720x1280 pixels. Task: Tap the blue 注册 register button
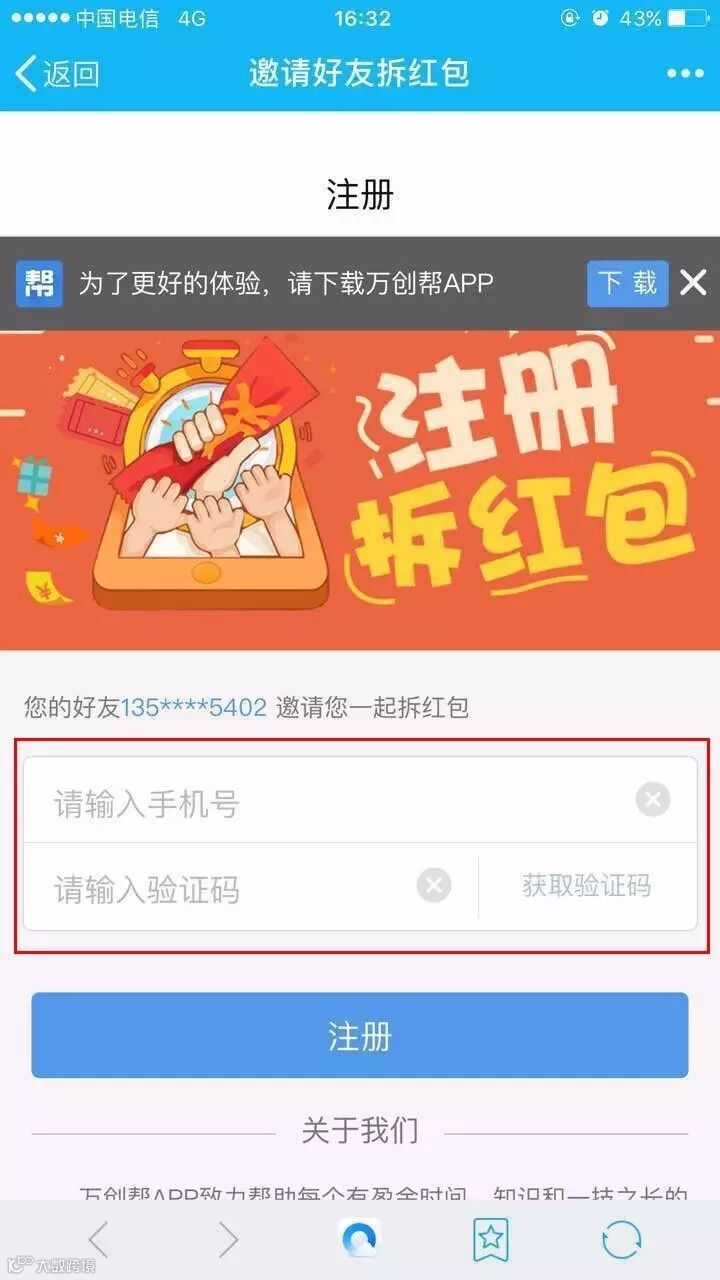click(360, 1035)
